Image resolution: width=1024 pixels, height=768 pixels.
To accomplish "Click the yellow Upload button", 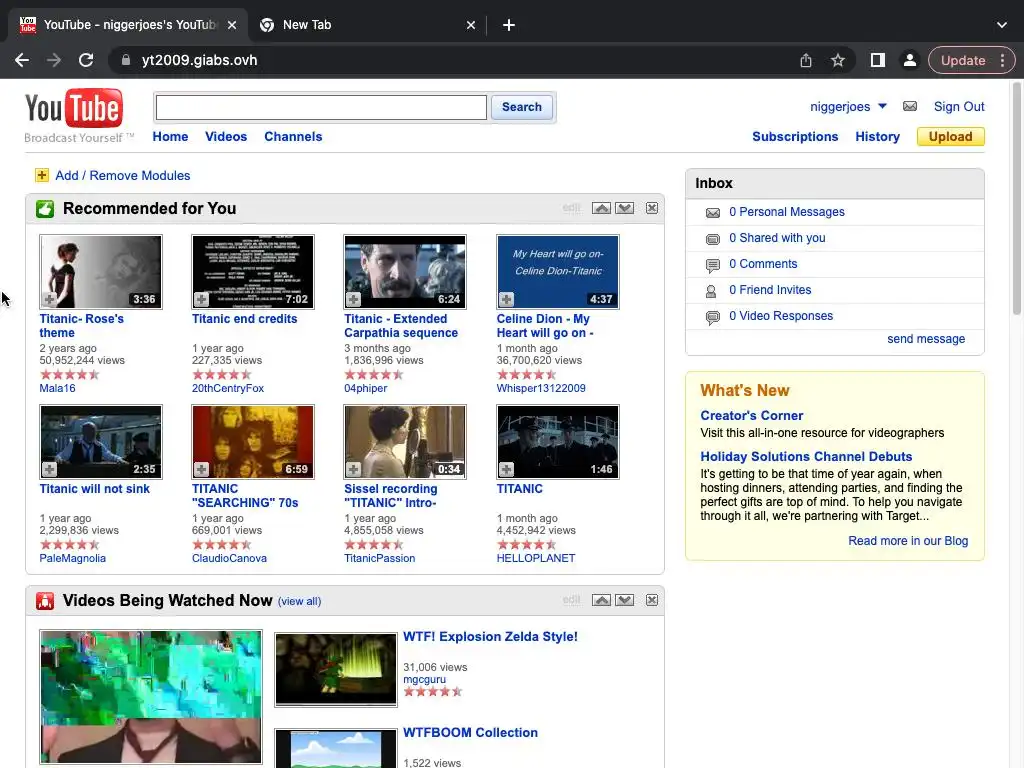I will tap(950, 136).
